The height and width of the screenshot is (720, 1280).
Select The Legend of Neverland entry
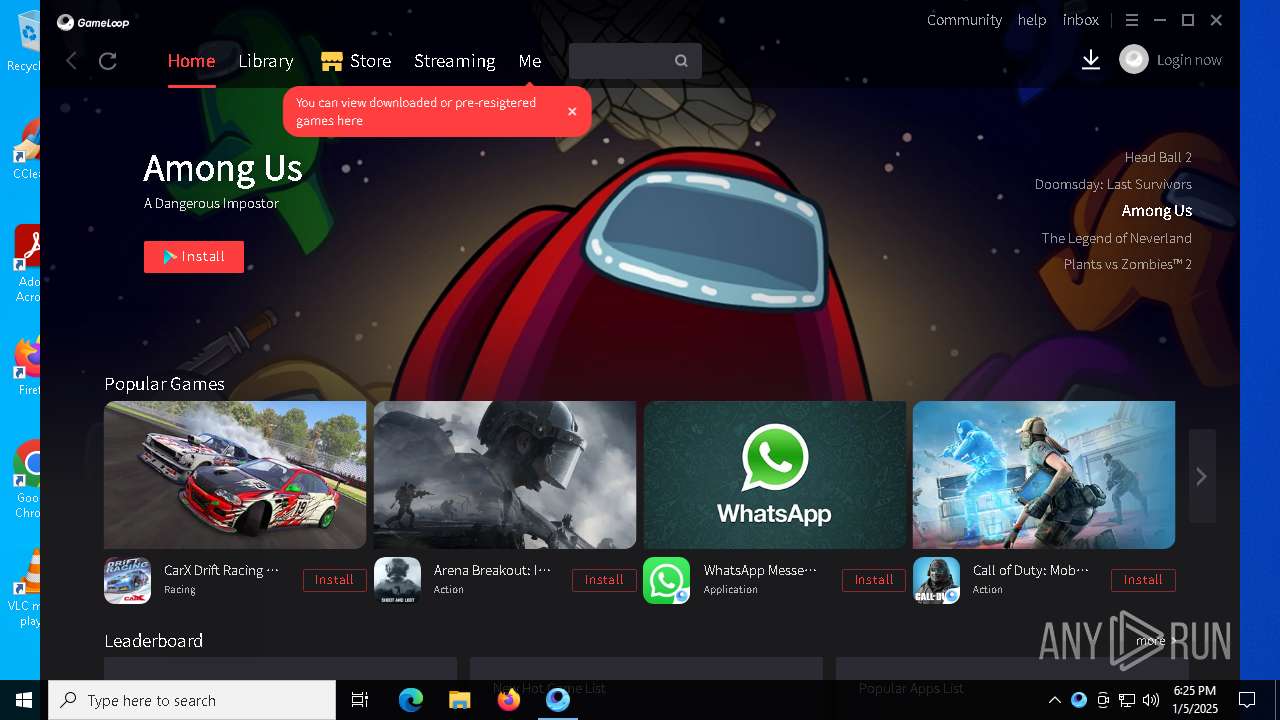pos(1116,238)
